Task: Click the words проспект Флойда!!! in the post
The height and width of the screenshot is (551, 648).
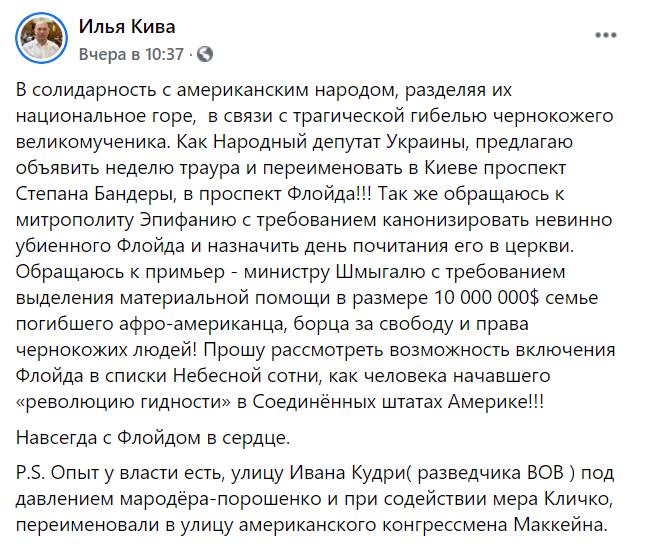Action: (285, 194)
